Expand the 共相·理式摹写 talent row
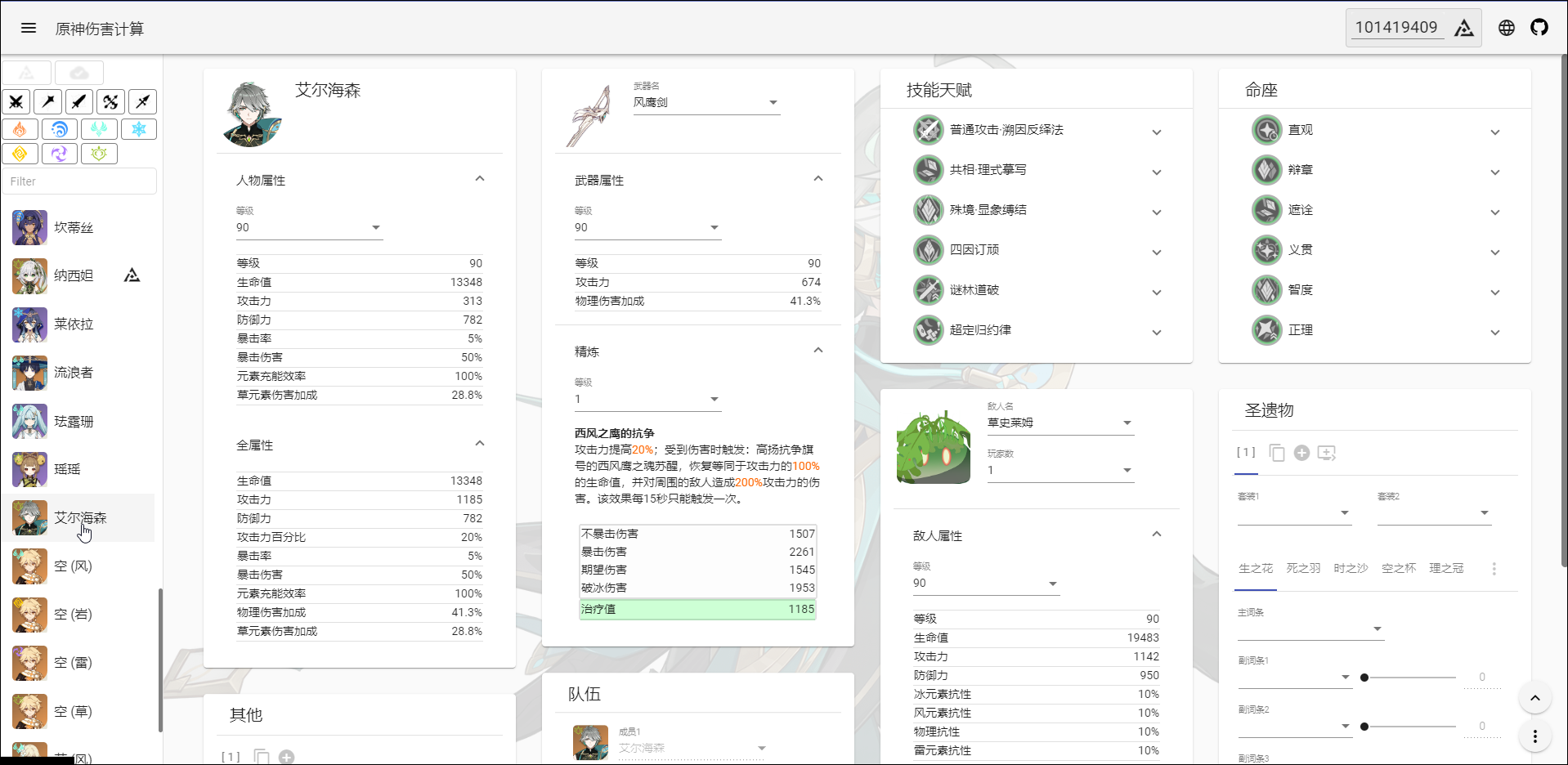This screenshot has height=765, width=1568. 1157,172
